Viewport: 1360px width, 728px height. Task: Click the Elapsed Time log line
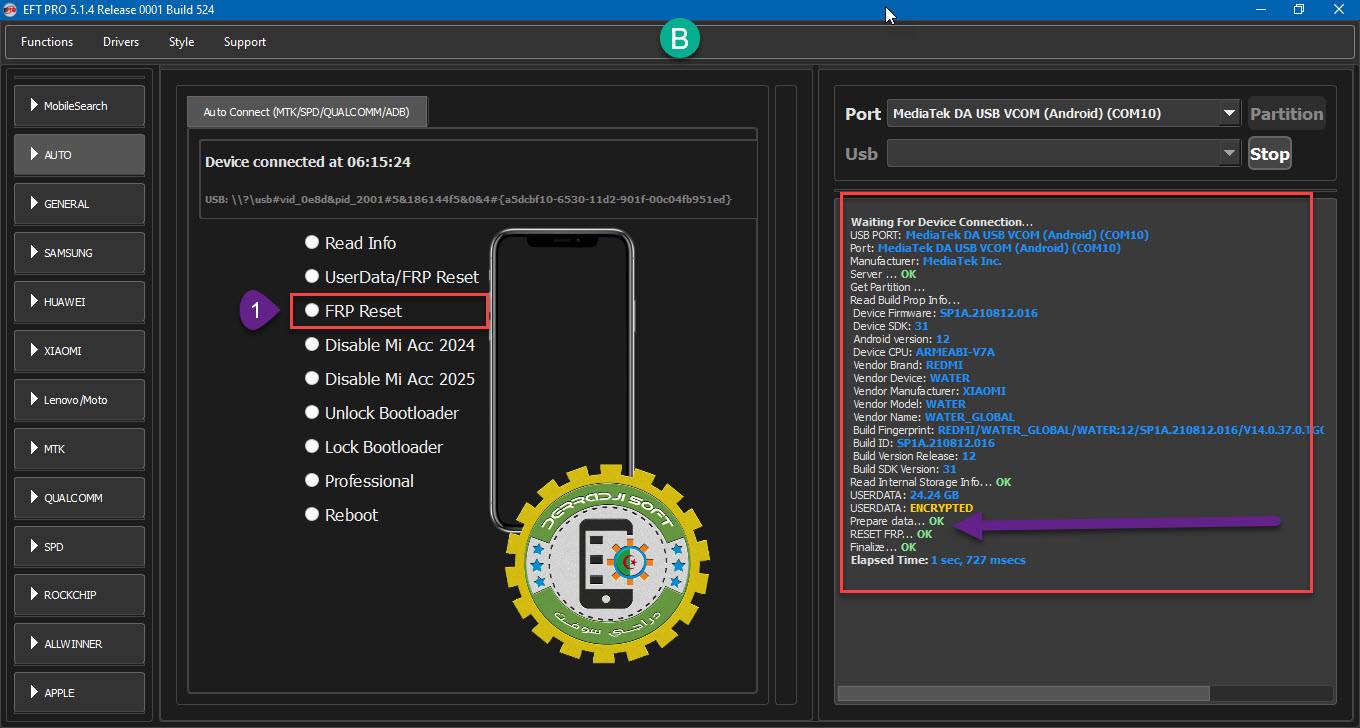click(938, 560)
